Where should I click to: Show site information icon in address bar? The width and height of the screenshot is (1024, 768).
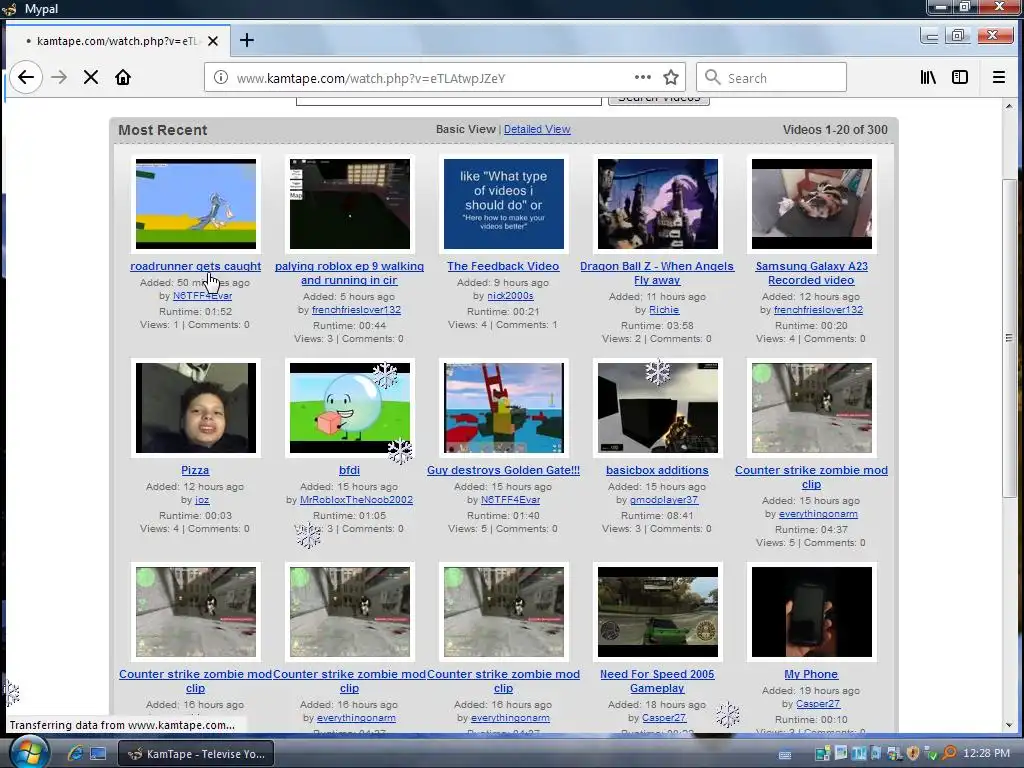pos(221,78)
